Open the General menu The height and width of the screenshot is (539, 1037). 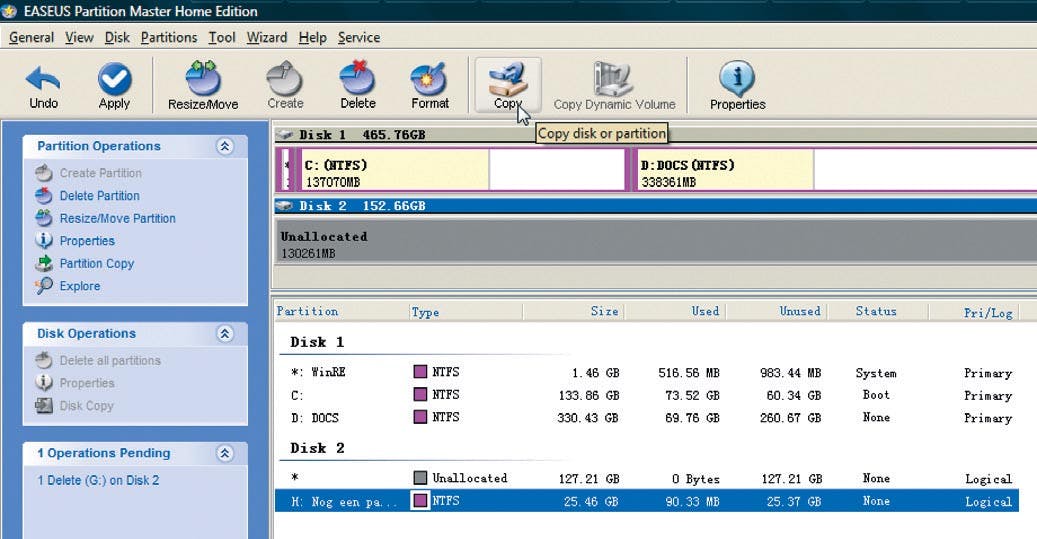(x=31, y=38)
